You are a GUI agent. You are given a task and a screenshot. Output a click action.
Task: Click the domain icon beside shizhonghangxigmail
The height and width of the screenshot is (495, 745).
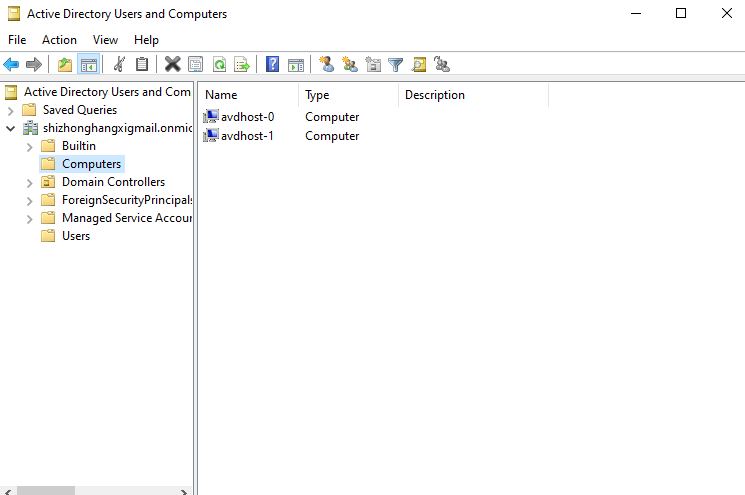[30, 128]
